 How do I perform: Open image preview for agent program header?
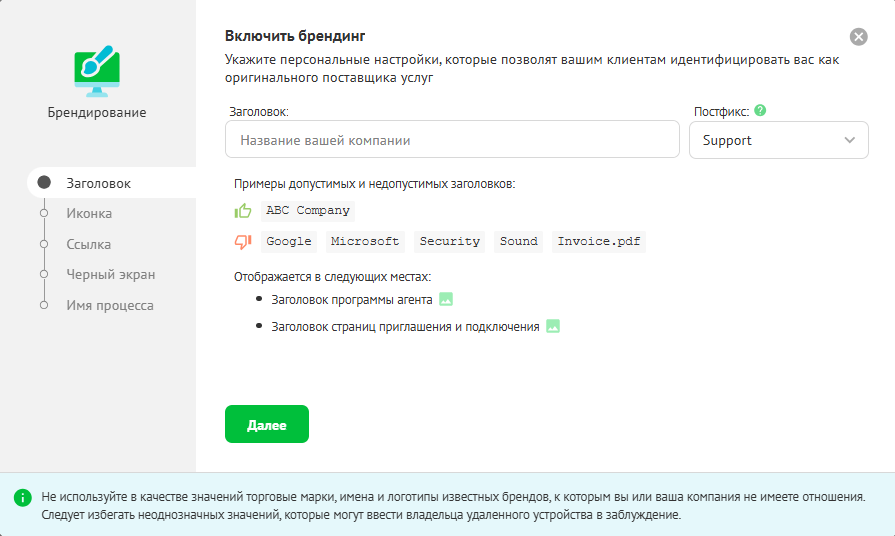click(x=446, y=299)
